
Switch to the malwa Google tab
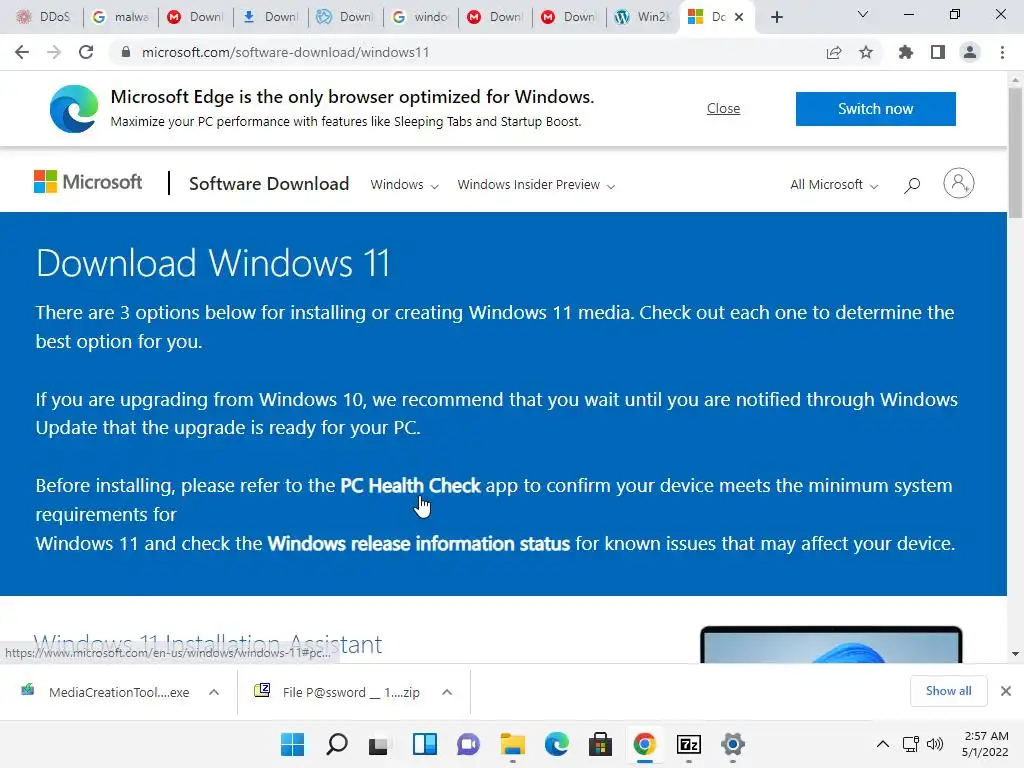pos(121,17)
